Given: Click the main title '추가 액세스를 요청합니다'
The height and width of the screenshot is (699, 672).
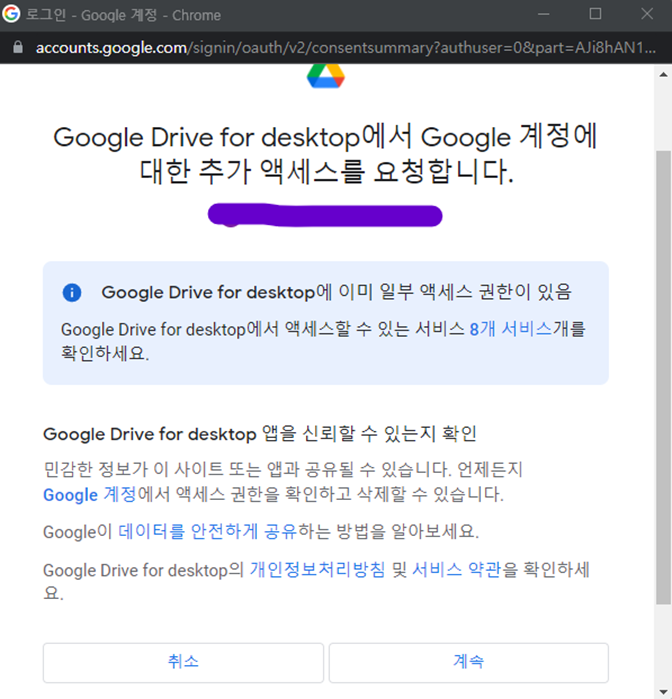Looking at the screenshot, I should coord(355,172).
